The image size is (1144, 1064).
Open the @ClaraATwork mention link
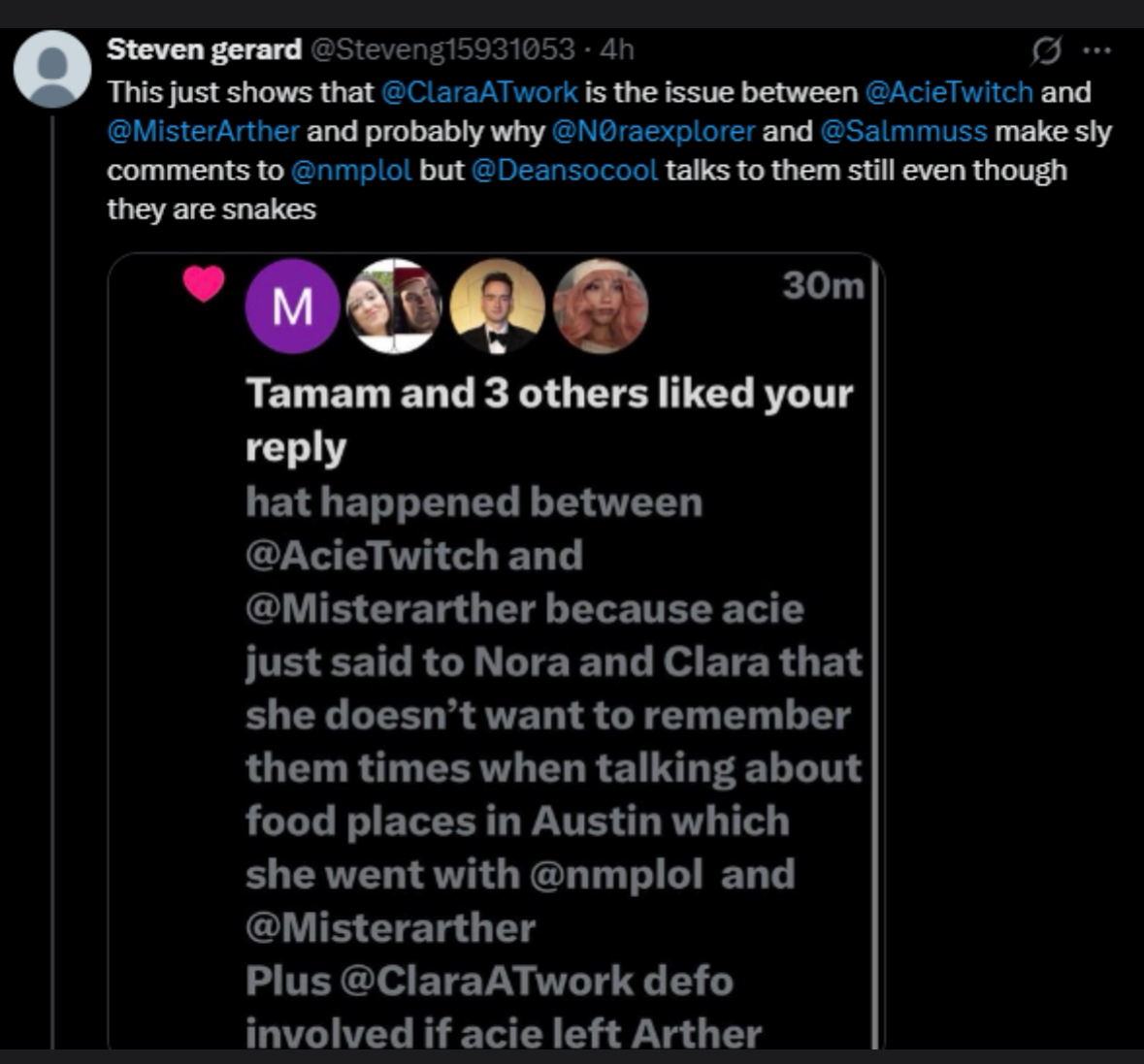tap(479, 92)
